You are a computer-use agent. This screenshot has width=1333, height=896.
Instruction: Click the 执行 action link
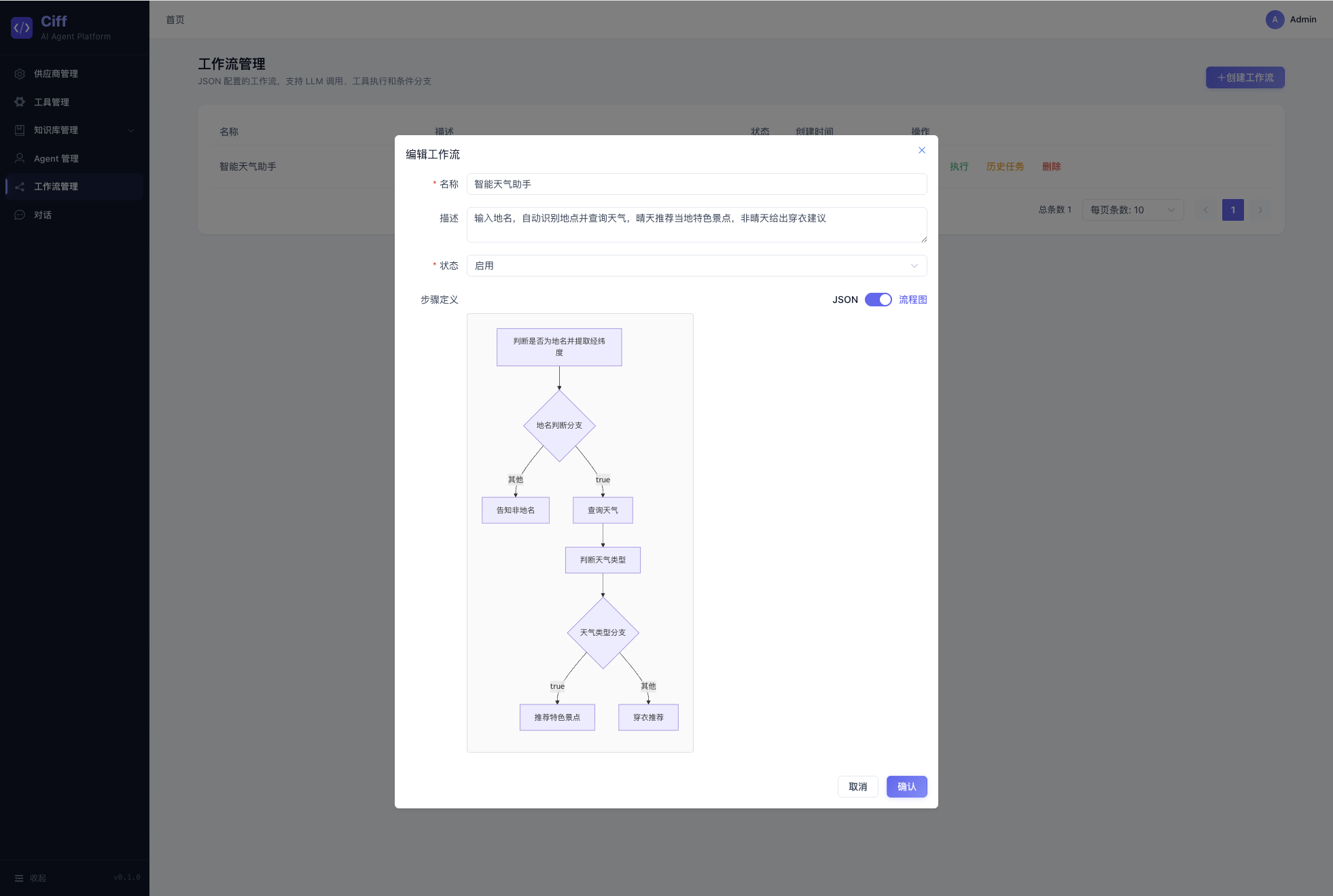click(959, 166)
